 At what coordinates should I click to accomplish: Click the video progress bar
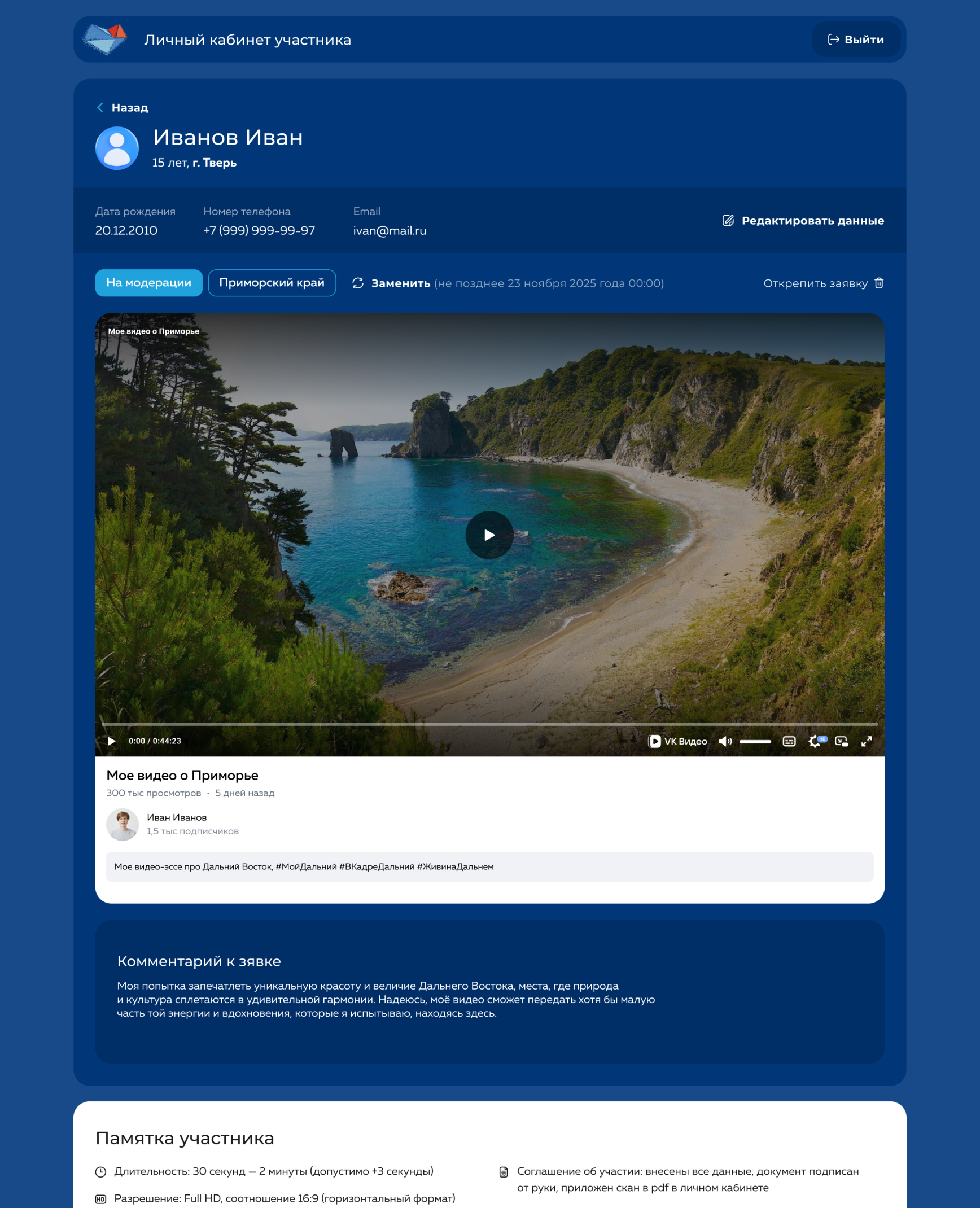(489, 723)
